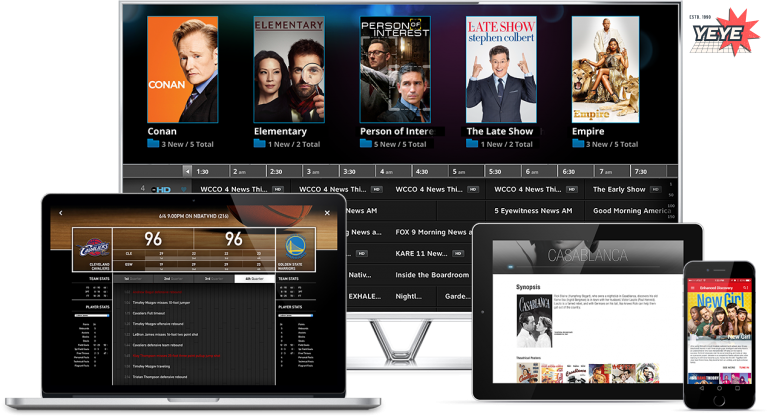Open The Late Show folder icon
The width and height of the screenshot is (768, 416).
pos(472,144)
